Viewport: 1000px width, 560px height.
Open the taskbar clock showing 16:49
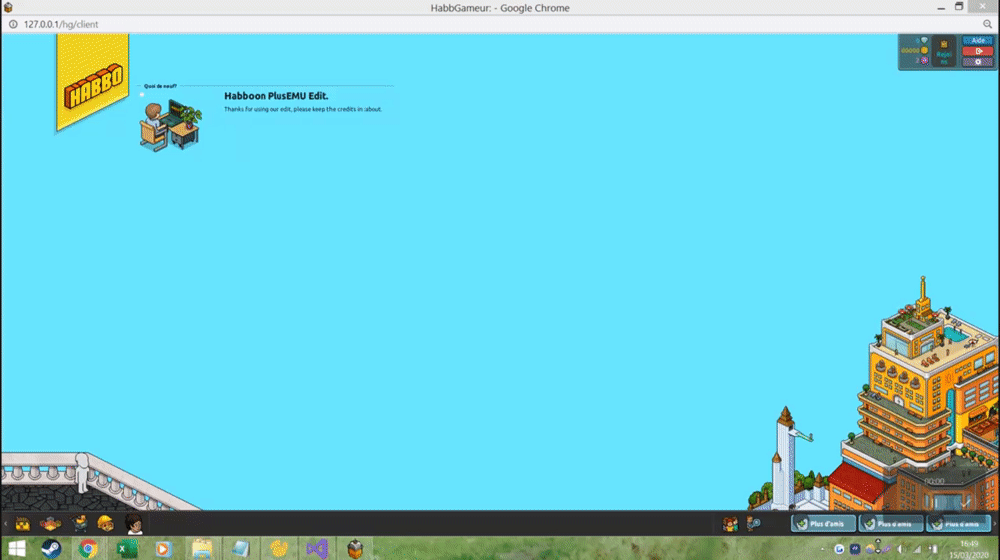coord(969,549)
